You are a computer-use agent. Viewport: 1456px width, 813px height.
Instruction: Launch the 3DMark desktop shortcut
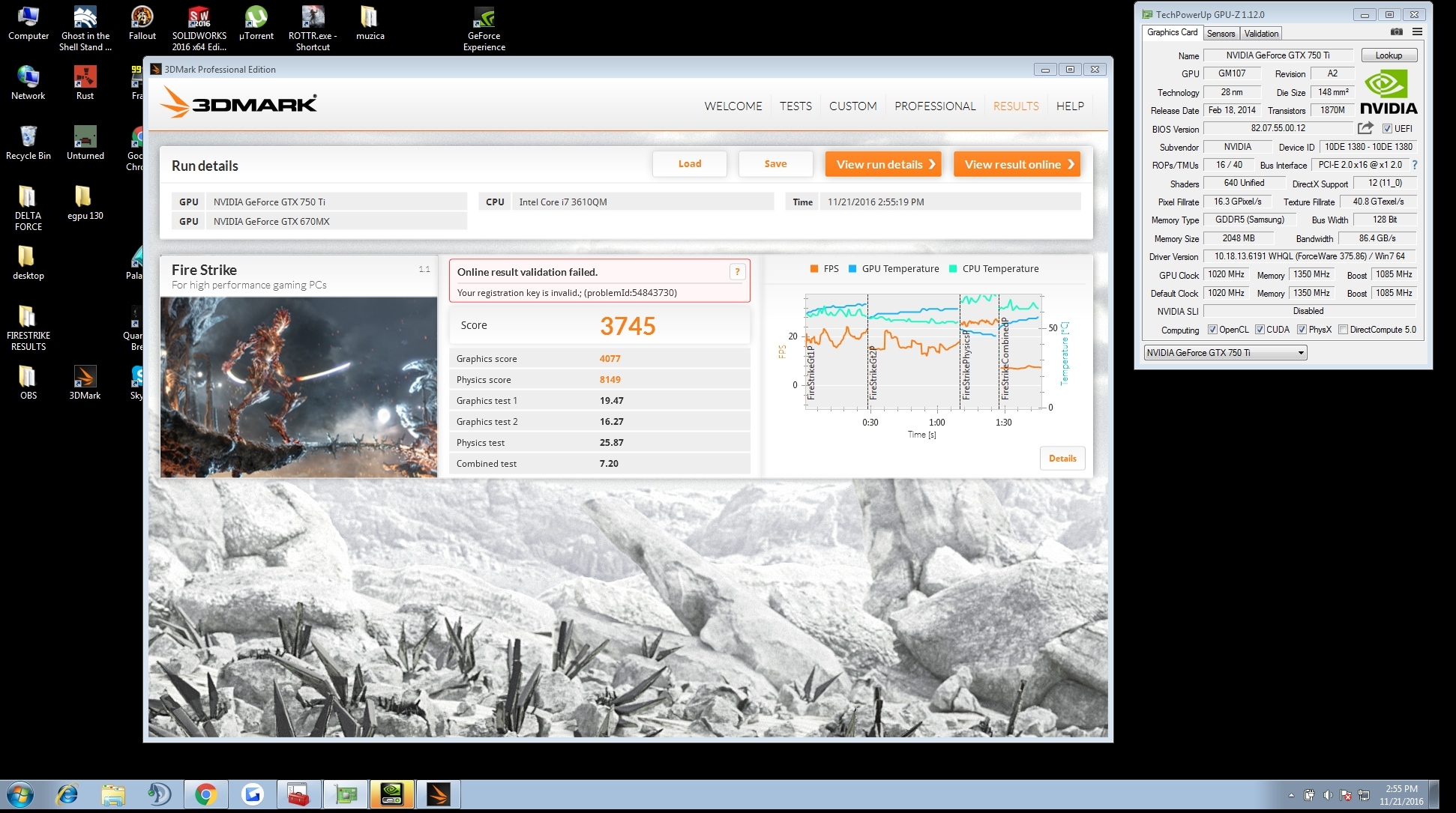coord(85,383)
